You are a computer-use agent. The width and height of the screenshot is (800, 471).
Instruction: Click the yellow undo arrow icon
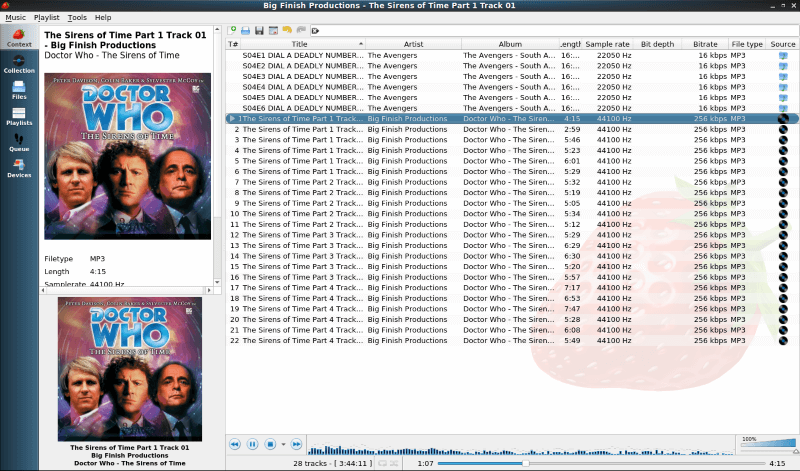pyautogui.click(x=287, y=31)
